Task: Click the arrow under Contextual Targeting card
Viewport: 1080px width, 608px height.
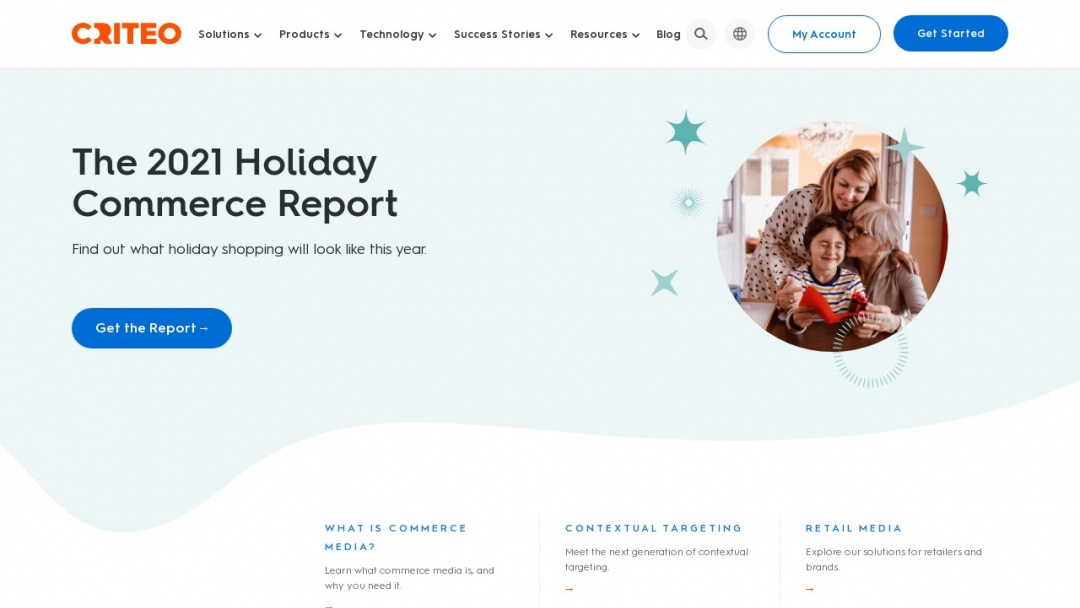Action: point(569,588)
